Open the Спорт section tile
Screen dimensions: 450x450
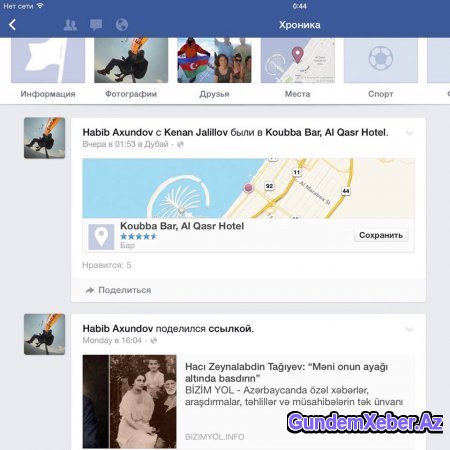coord(381,60)
